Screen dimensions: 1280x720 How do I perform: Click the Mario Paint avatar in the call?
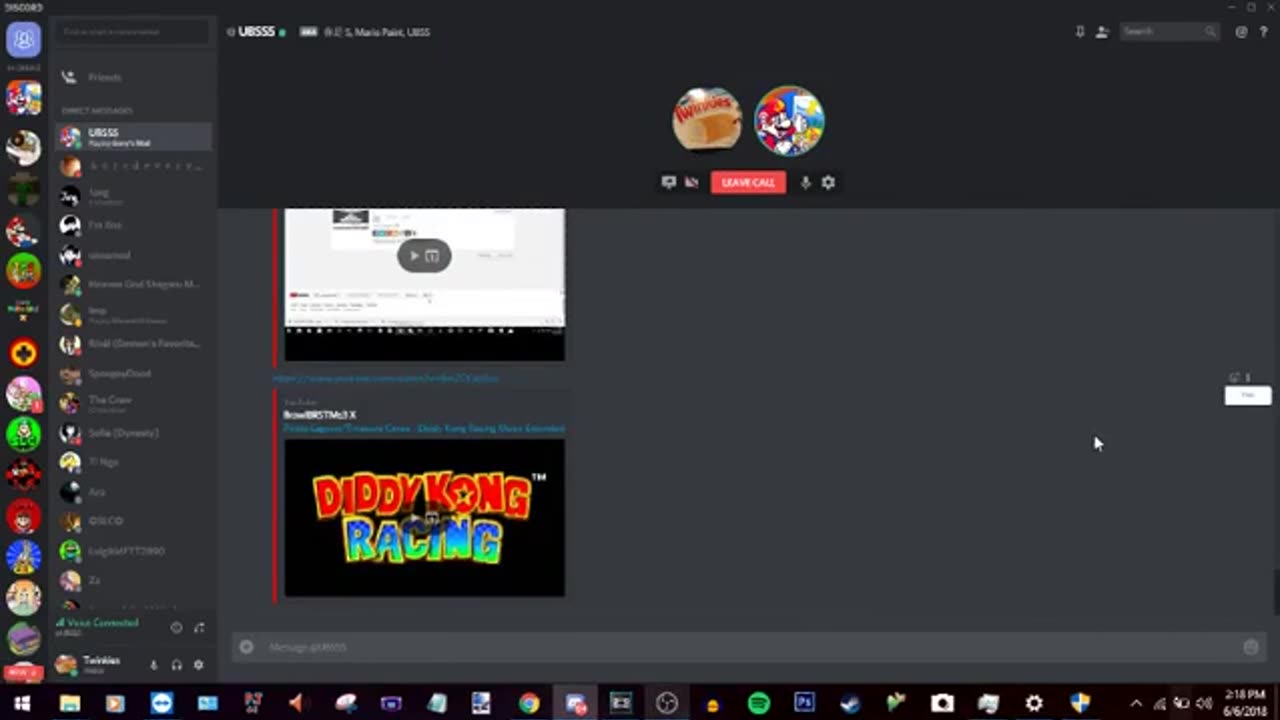789,121
